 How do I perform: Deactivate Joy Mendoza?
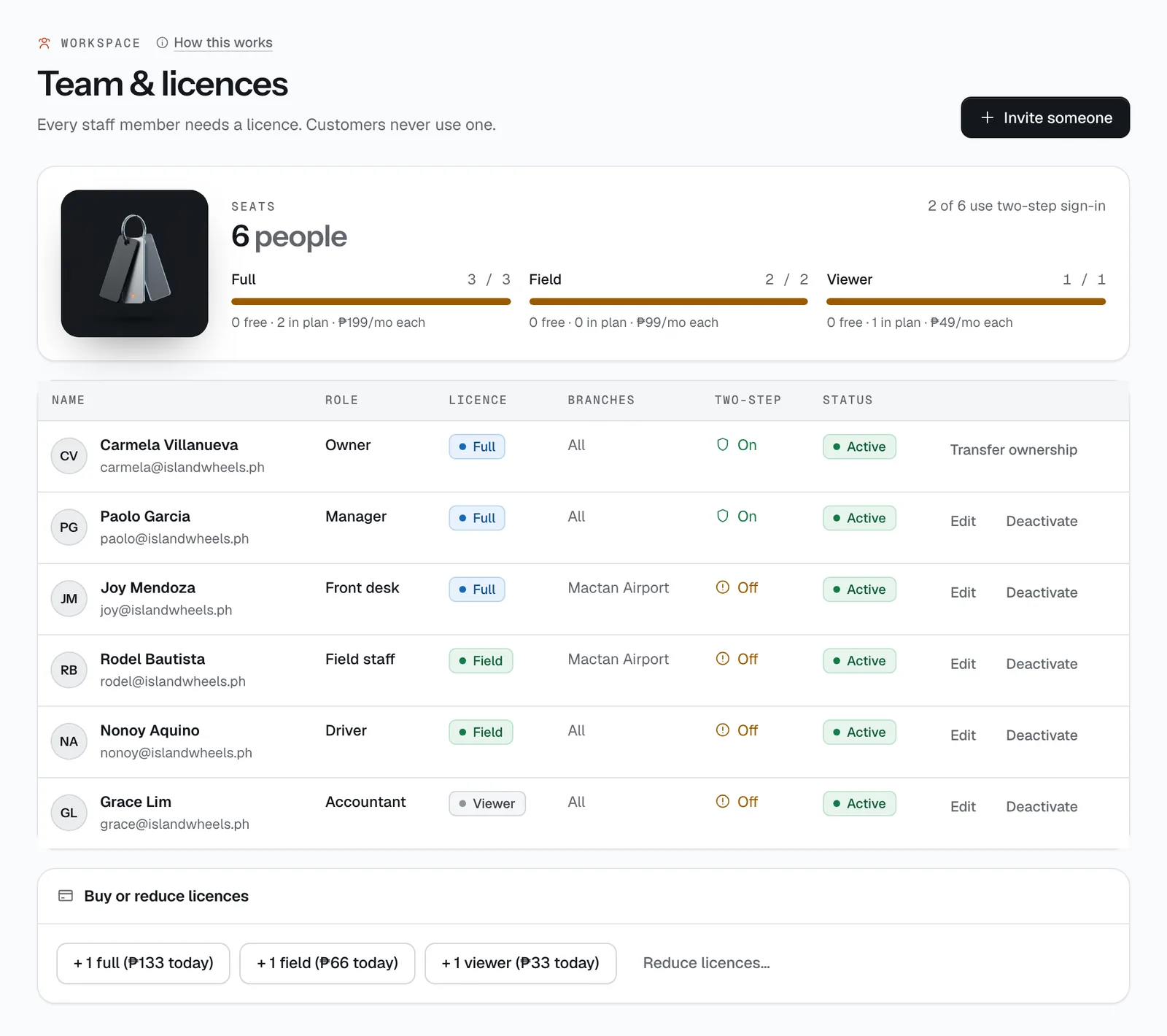click(1042, 592)
